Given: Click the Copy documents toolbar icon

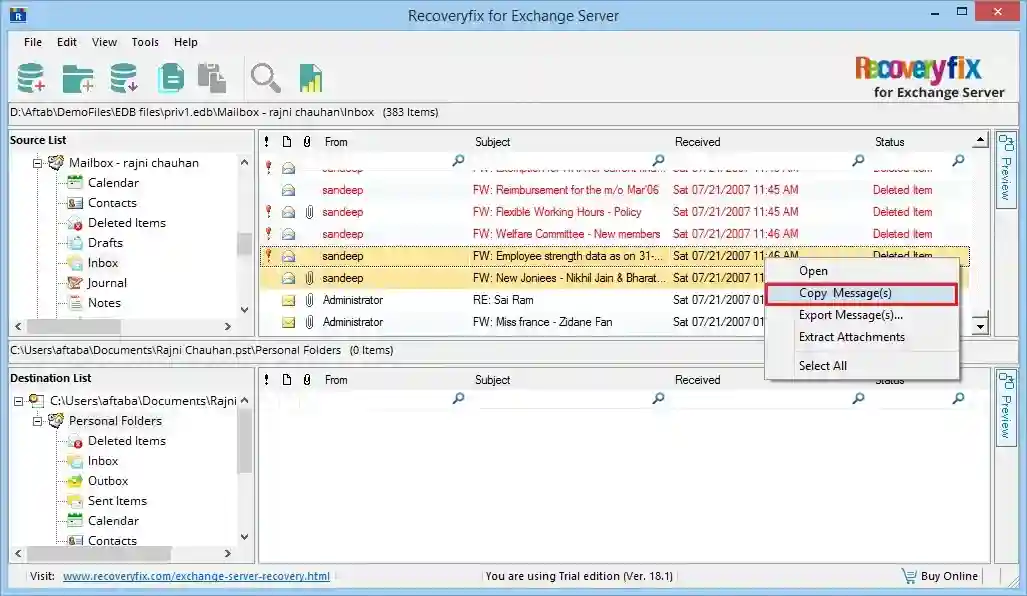Looking at the screenshot, I should 171,78.
